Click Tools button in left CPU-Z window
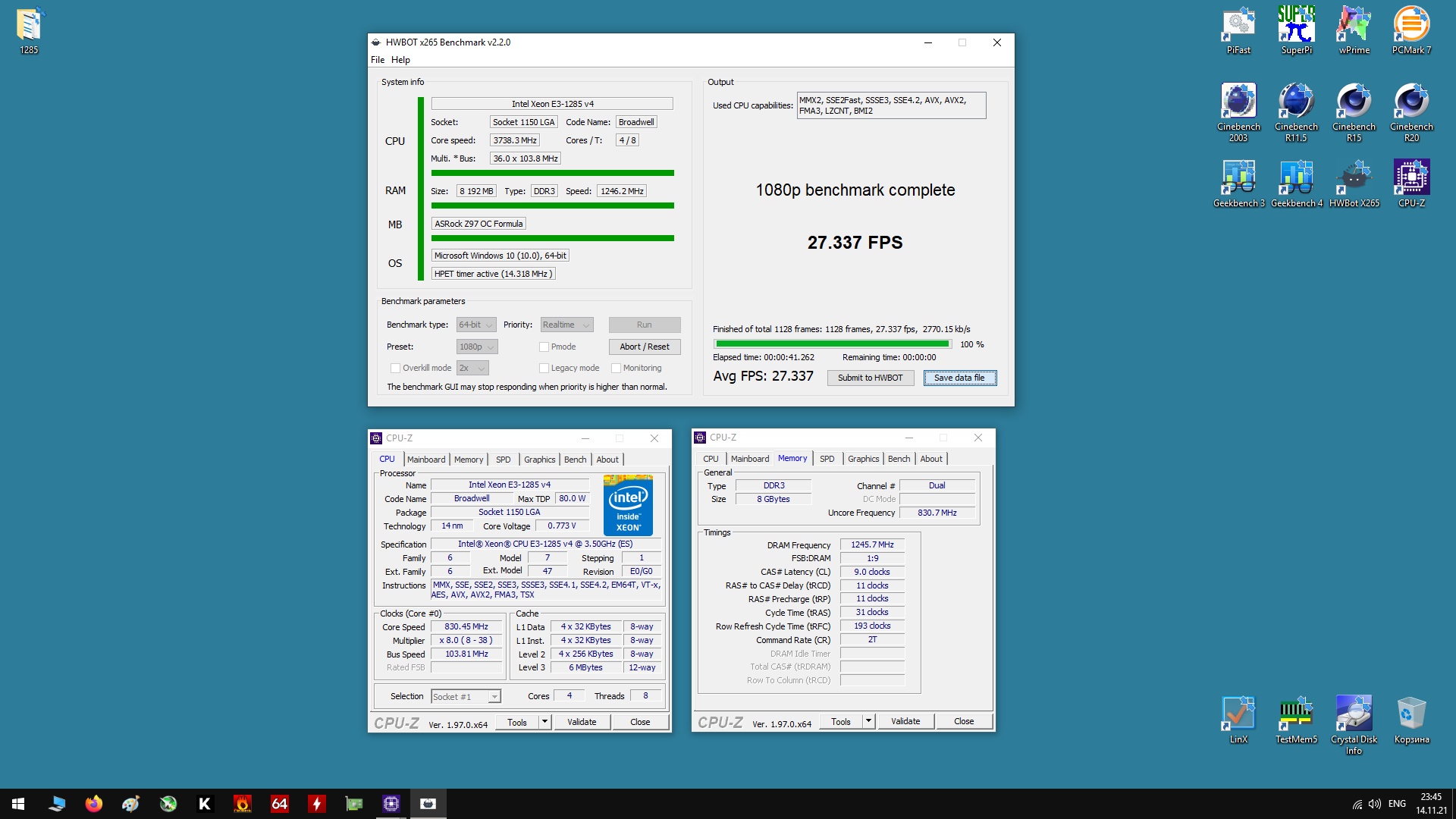 tap(517, 722)
